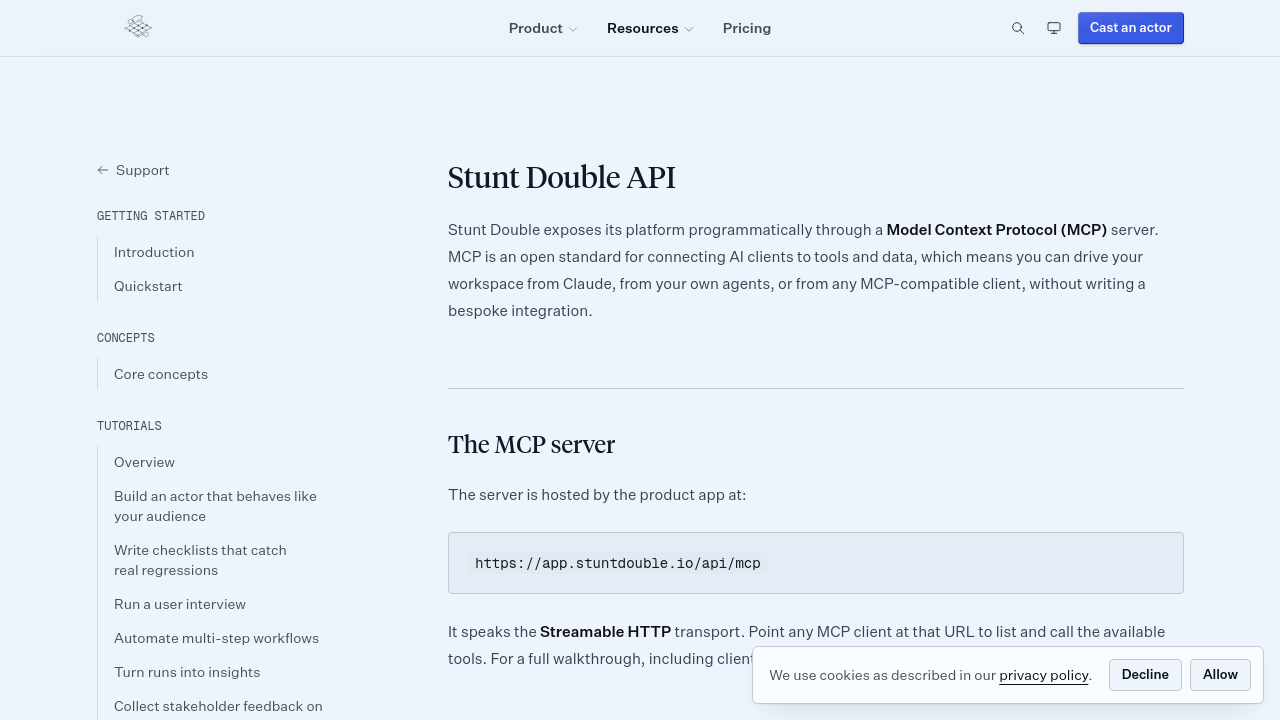Click the Cast an actor button
Image resolution: width=1280 pixels, height=720 pixels.
1131,28
